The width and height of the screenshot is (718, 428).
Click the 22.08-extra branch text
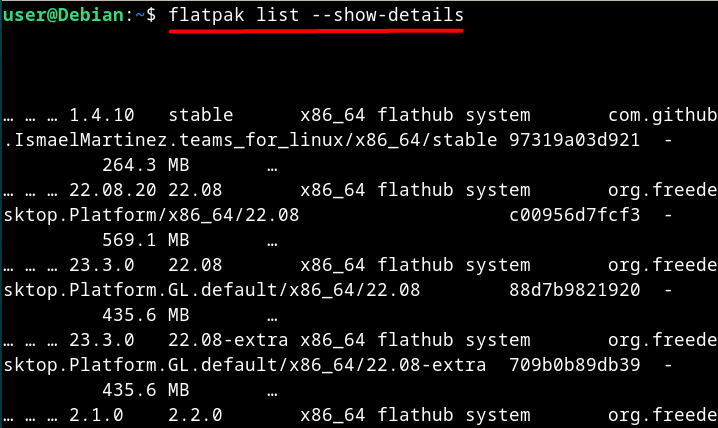(228, 340)
